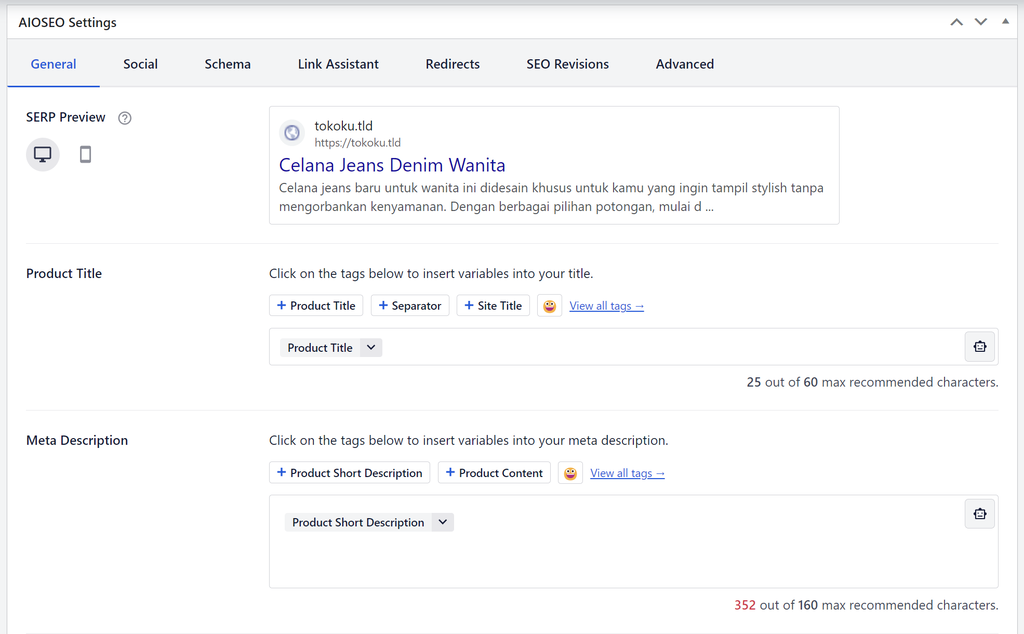Open the help tooltip beside SERP Preview
1024x634 pixels.
point(124,117)
